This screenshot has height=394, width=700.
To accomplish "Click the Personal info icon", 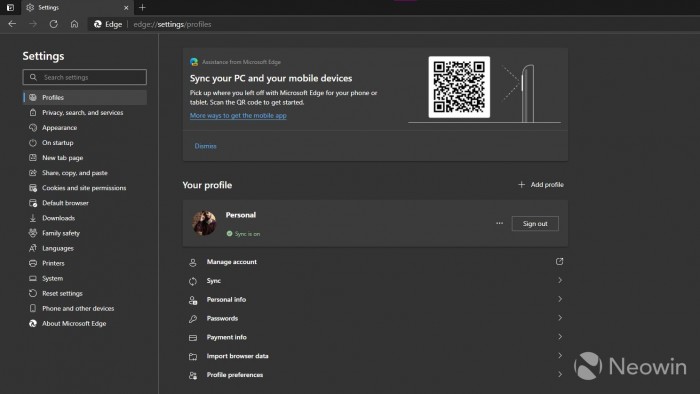I will [x=193, y=300].
